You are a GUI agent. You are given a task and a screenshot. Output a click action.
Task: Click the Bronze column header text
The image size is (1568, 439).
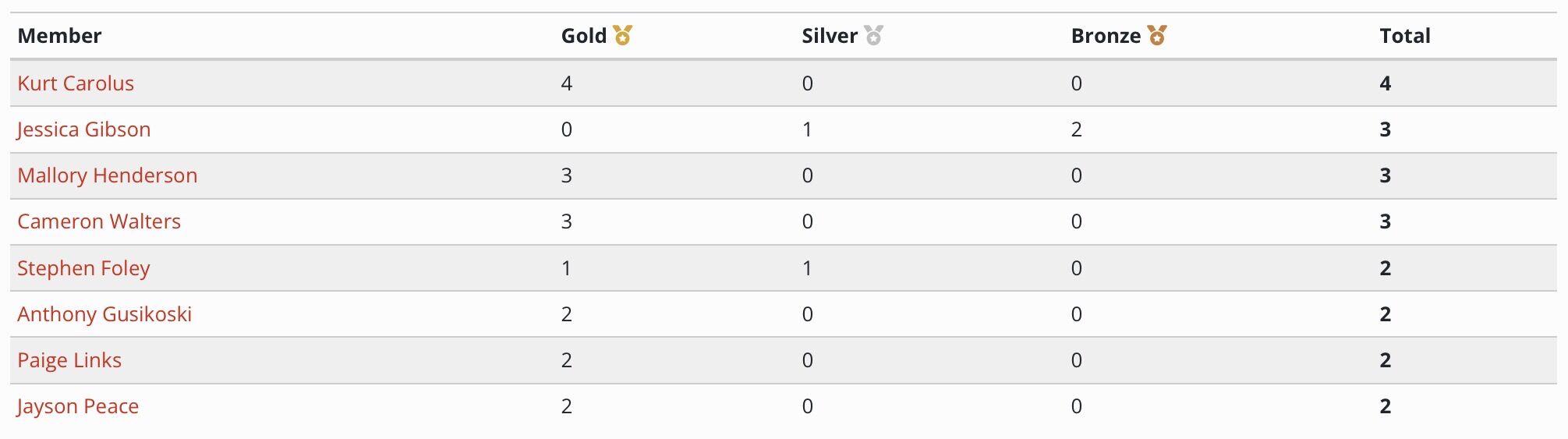[1106, 36]
